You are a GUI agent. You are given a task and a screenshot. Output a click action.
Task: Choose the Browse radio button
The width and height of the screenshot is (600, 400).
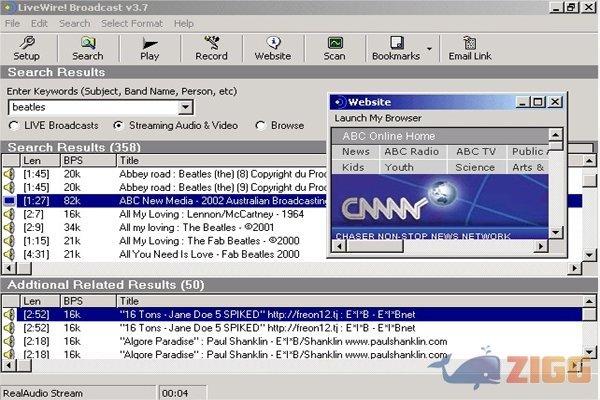click(x=261, y=126)
